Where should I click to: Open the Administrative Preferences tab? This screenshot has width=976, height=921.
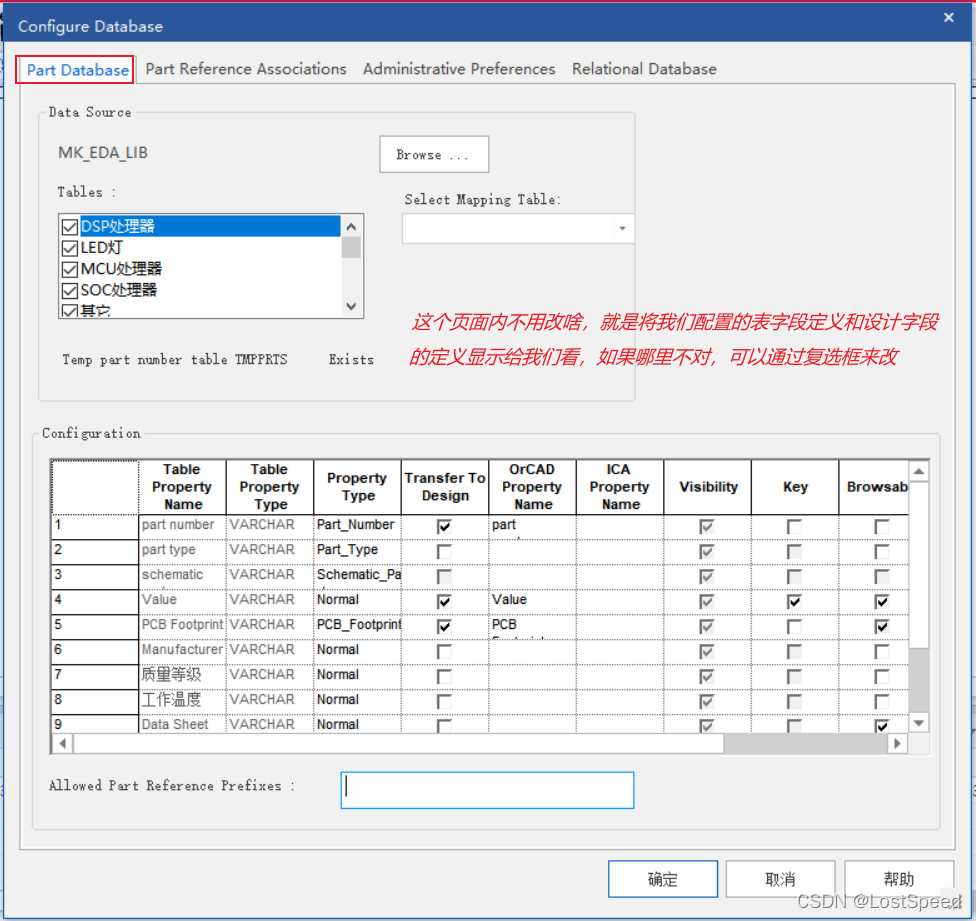tap(459, 69)
